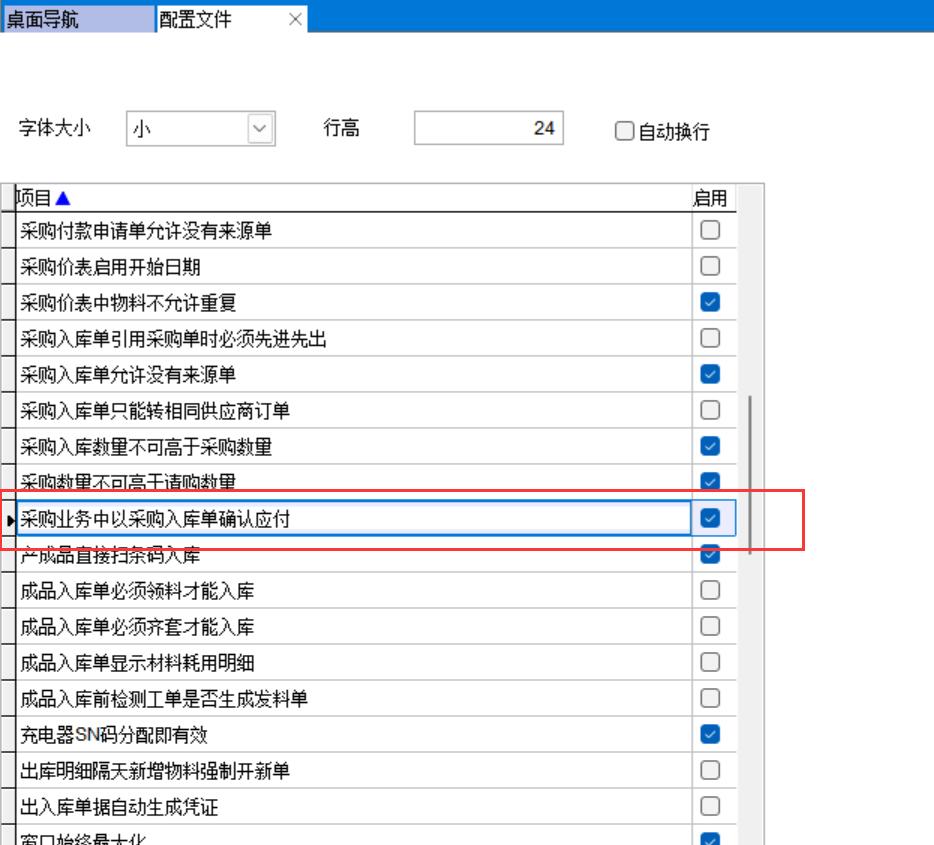The width and height of the screenshot is (934, 845).
Task: Toggle 采购价表启用开始日期 checkbox
Action: (x=710, y=266)
